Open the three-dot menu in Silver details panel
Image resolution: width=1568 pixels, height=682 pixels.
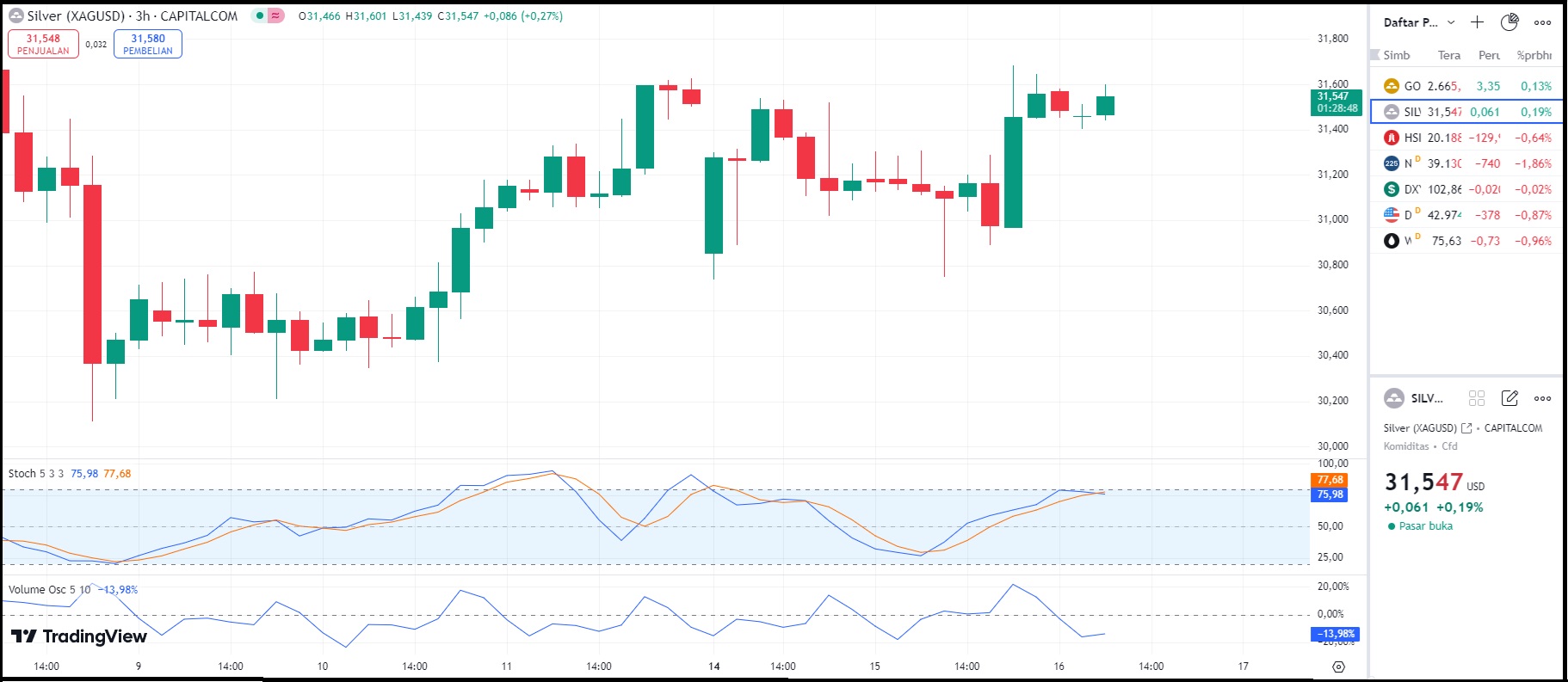[x=1542, y=398]
